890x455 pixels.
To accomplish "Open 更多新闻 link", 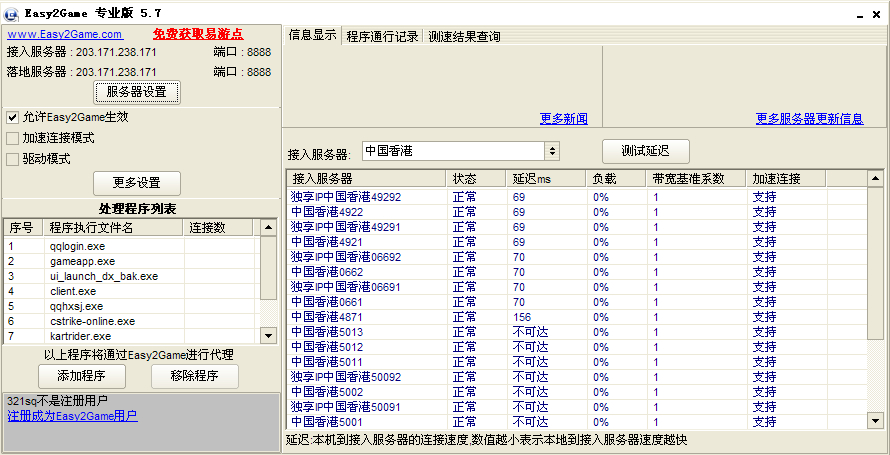I will (x=564, y=119).
